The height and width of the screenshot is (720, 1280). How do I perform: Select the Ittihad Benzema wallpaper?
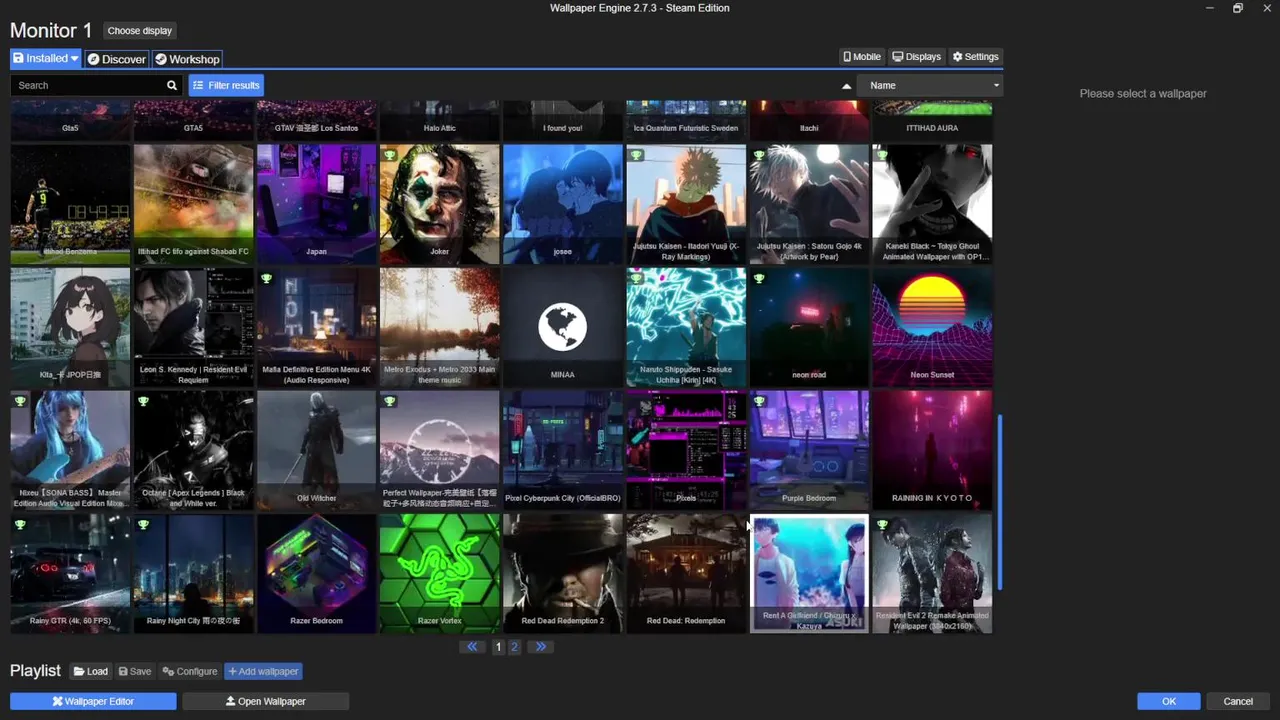(70, 204)
